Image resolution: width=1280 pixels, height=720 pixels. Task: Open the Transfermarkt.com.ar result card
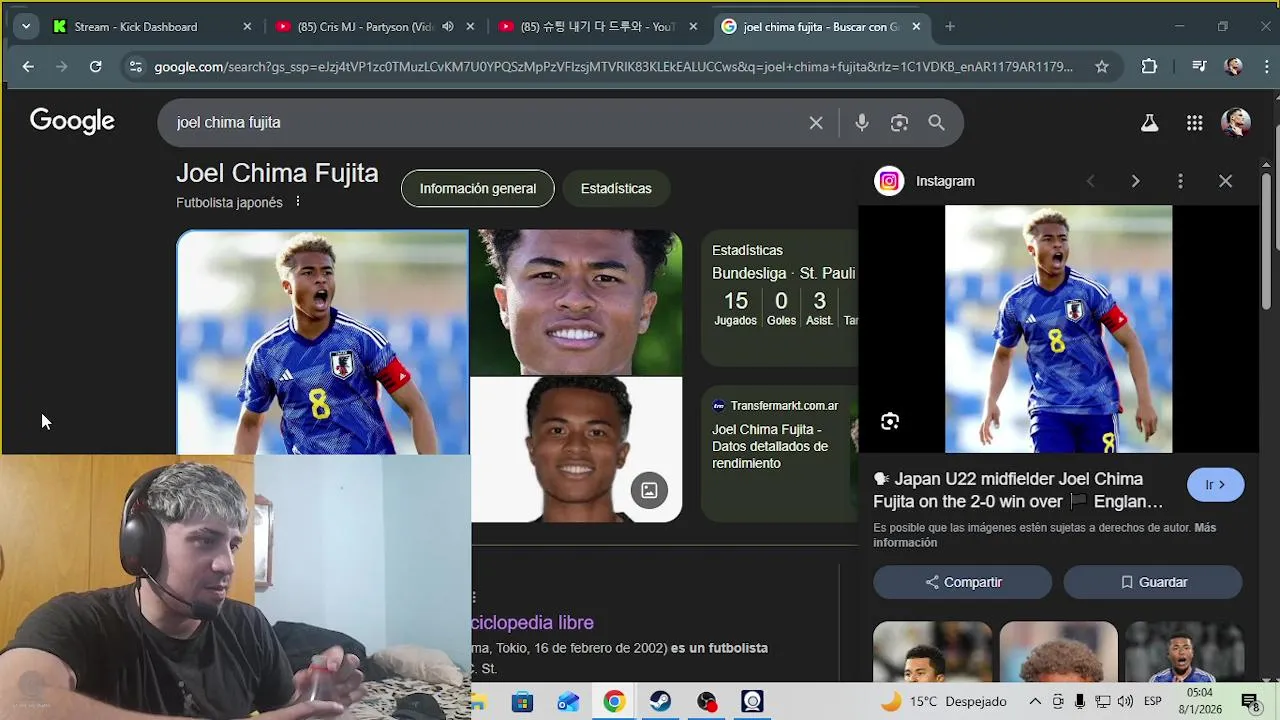(x=780, y=453)
